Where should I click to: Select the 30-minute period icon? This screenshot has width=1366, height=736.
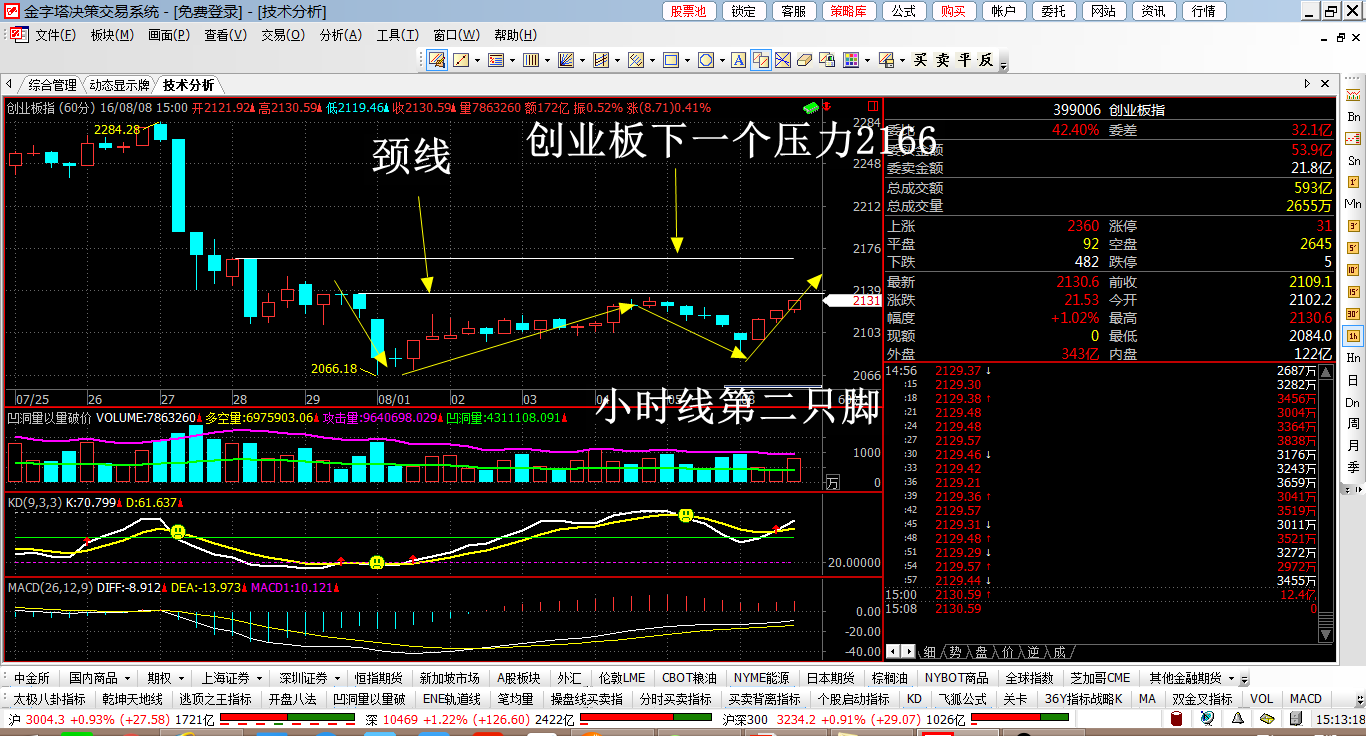click(x=1353, y=313)
